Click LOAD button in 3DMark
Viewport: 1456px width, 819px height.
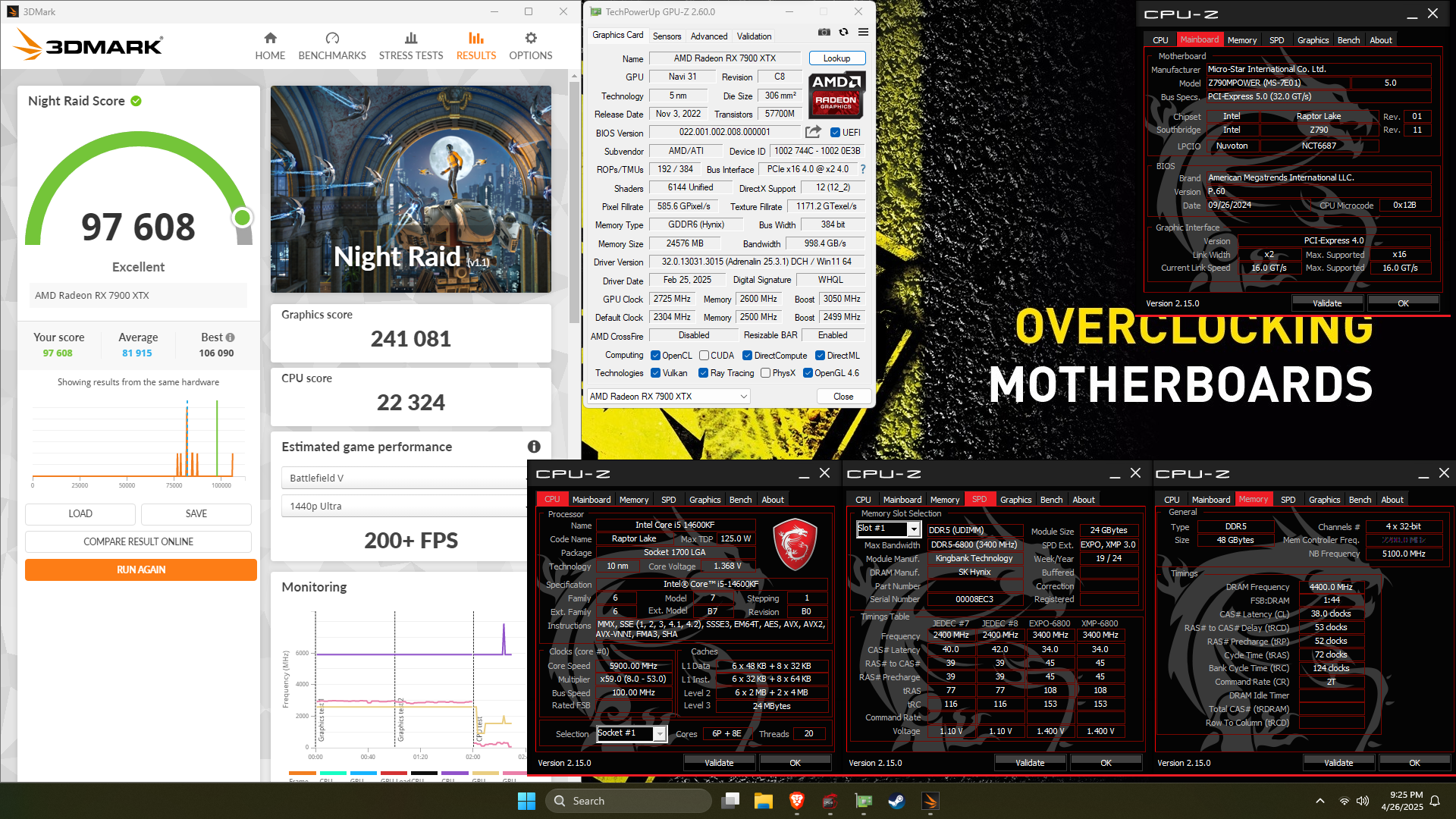(80, 513)
